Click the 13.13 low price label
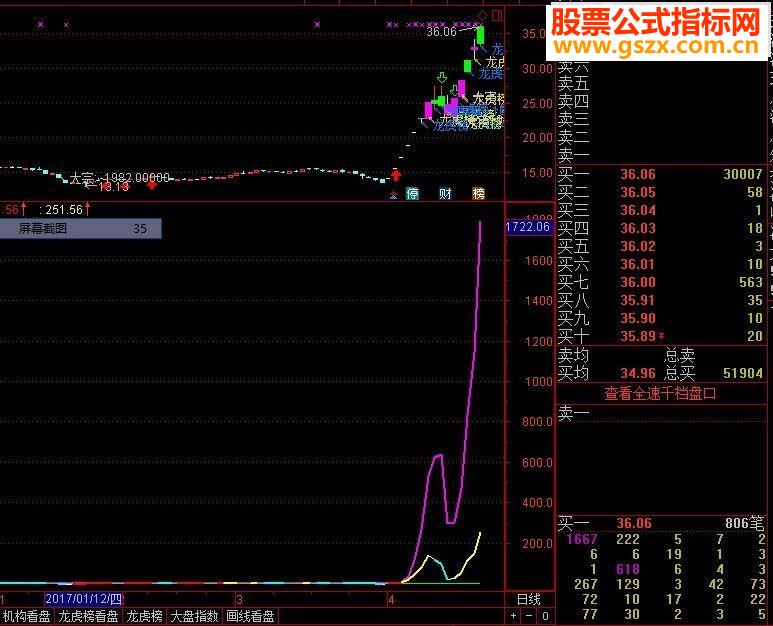The width and height of the screenshot is (773, 626). 114,187
